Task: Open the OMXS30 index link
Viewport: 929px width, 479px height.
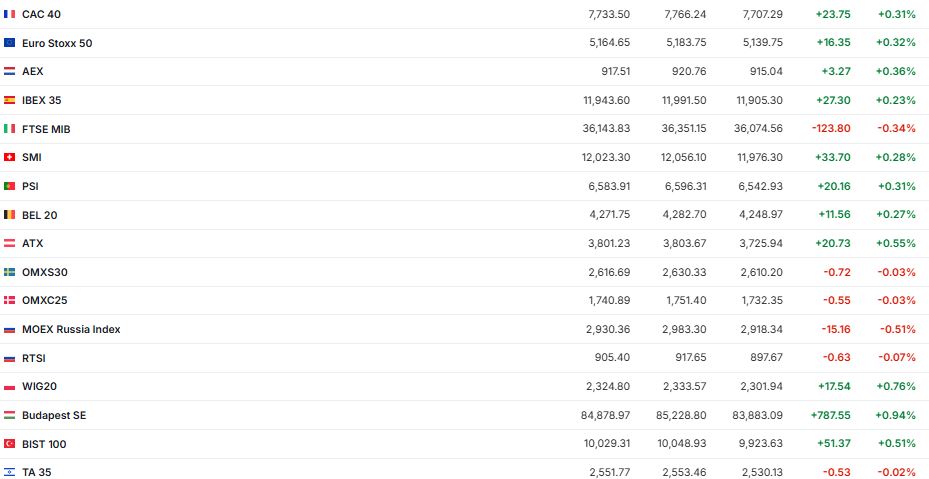Action: coord(45,272)
